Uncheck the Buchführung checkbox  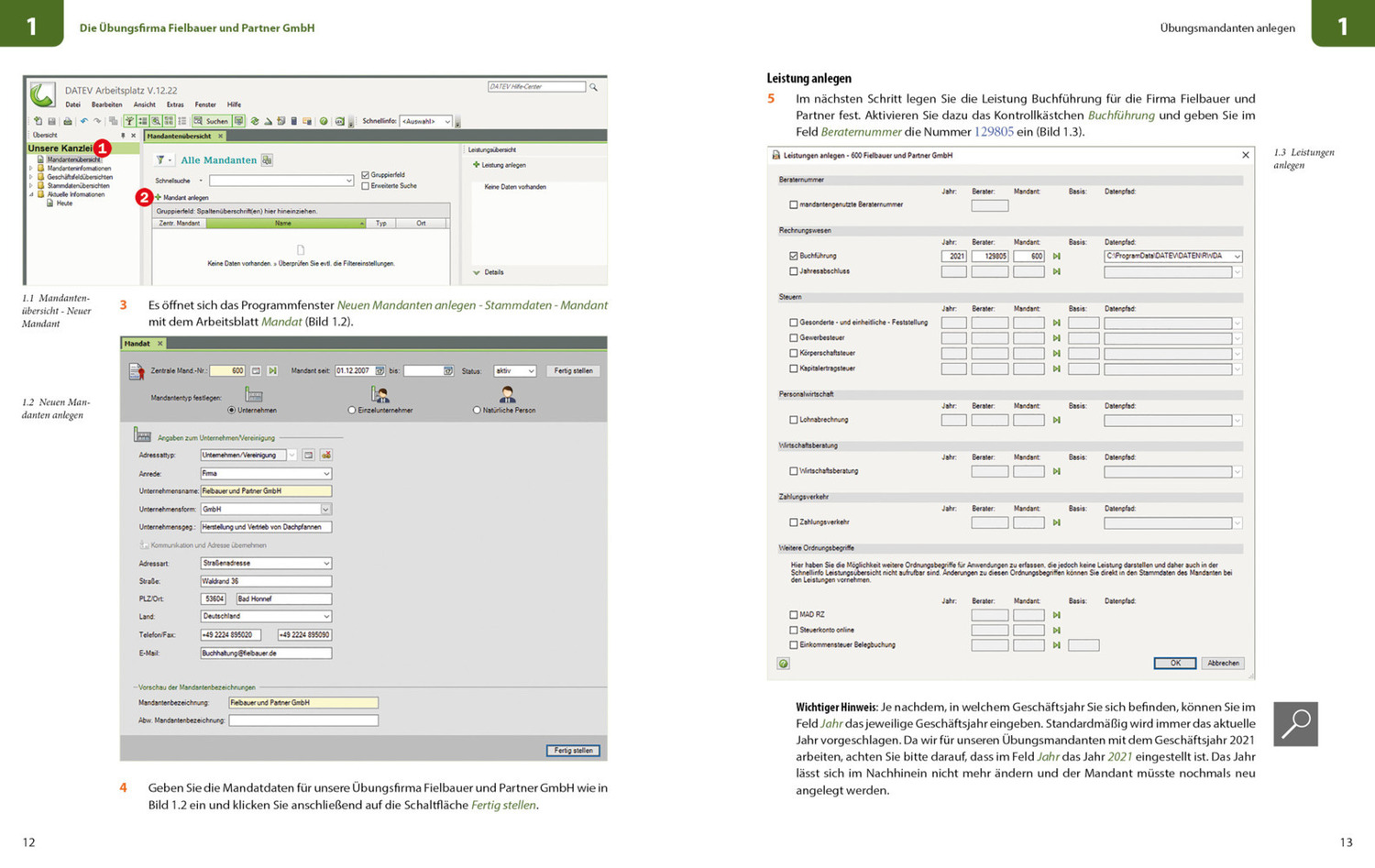tap(794, 257)
